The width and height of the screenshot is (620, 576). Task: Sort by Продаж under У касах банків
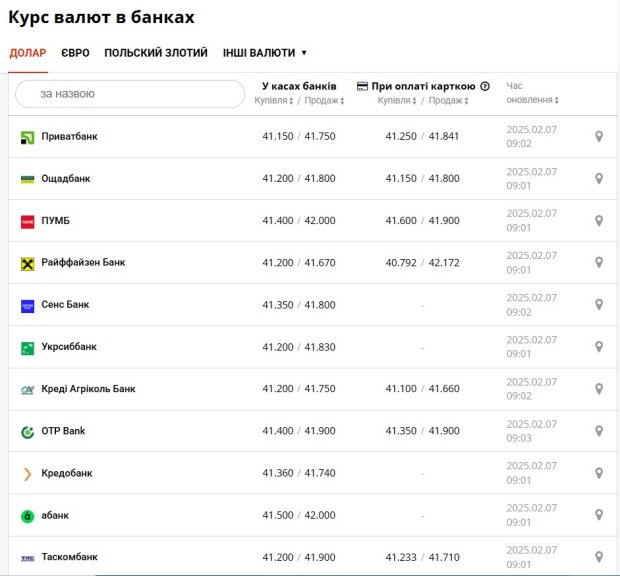coord(324,100)
